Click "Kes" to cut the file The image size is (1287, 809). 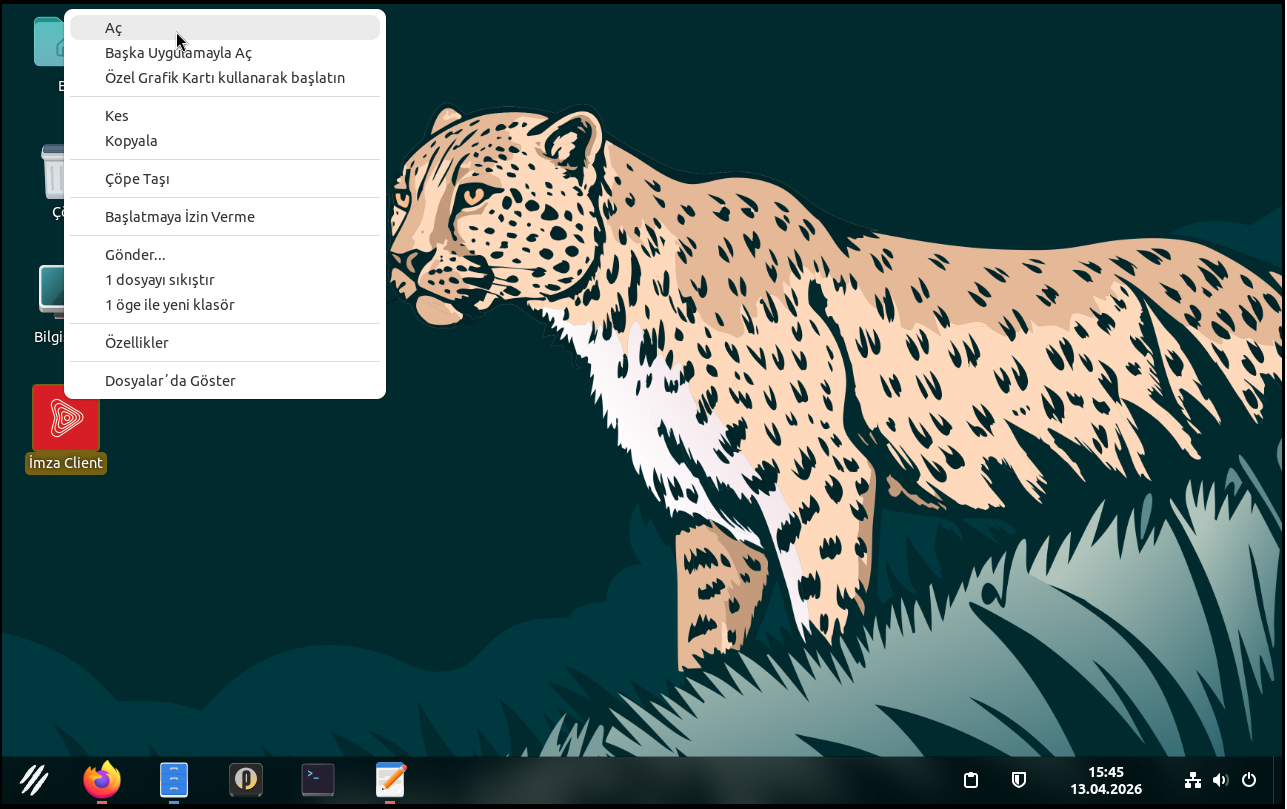pos(225,116)
